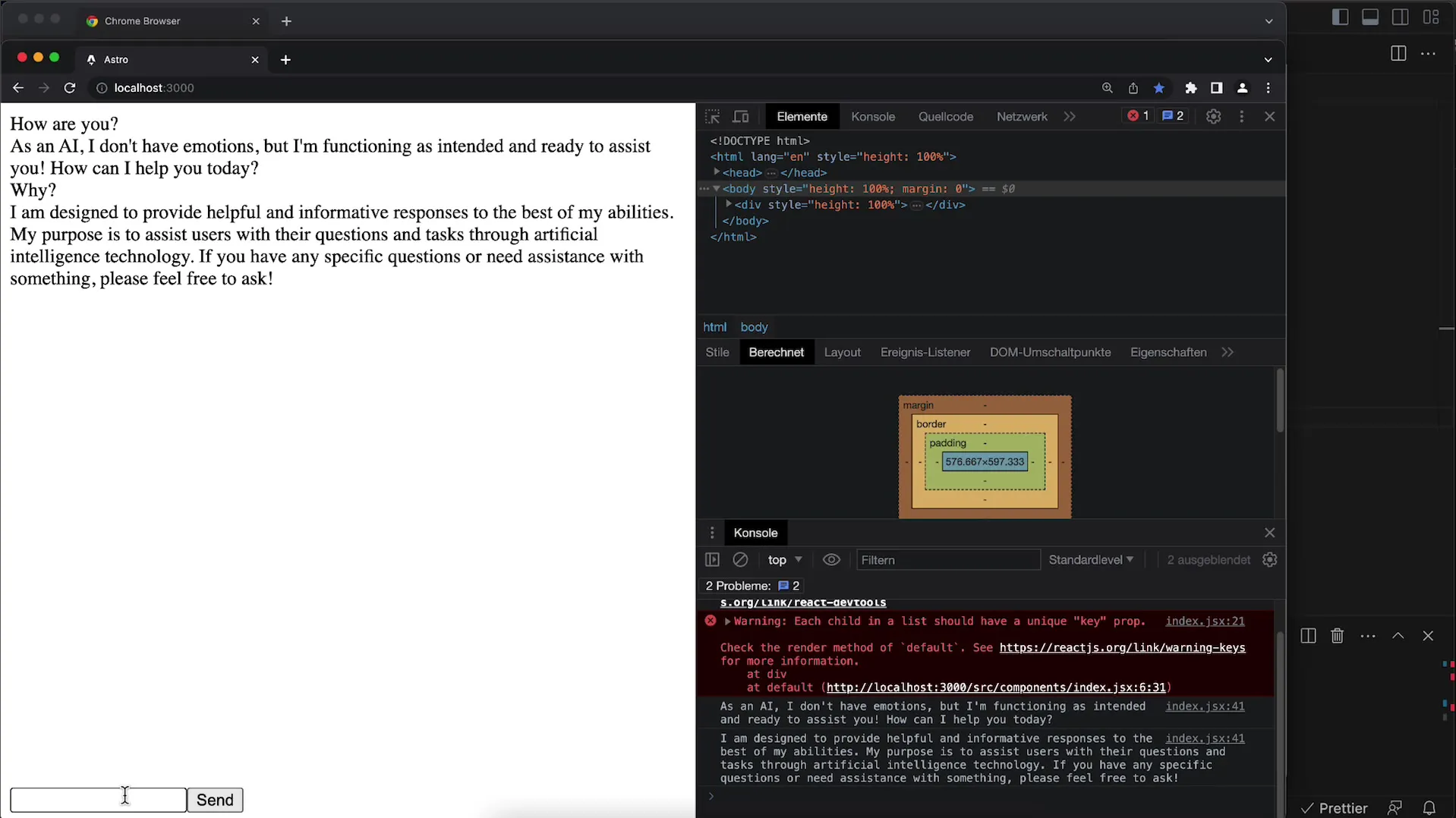The width and height of the screenshot is (1456, 818).
Task: Open the Stile sidebar tab
Action: pos(717,352)
